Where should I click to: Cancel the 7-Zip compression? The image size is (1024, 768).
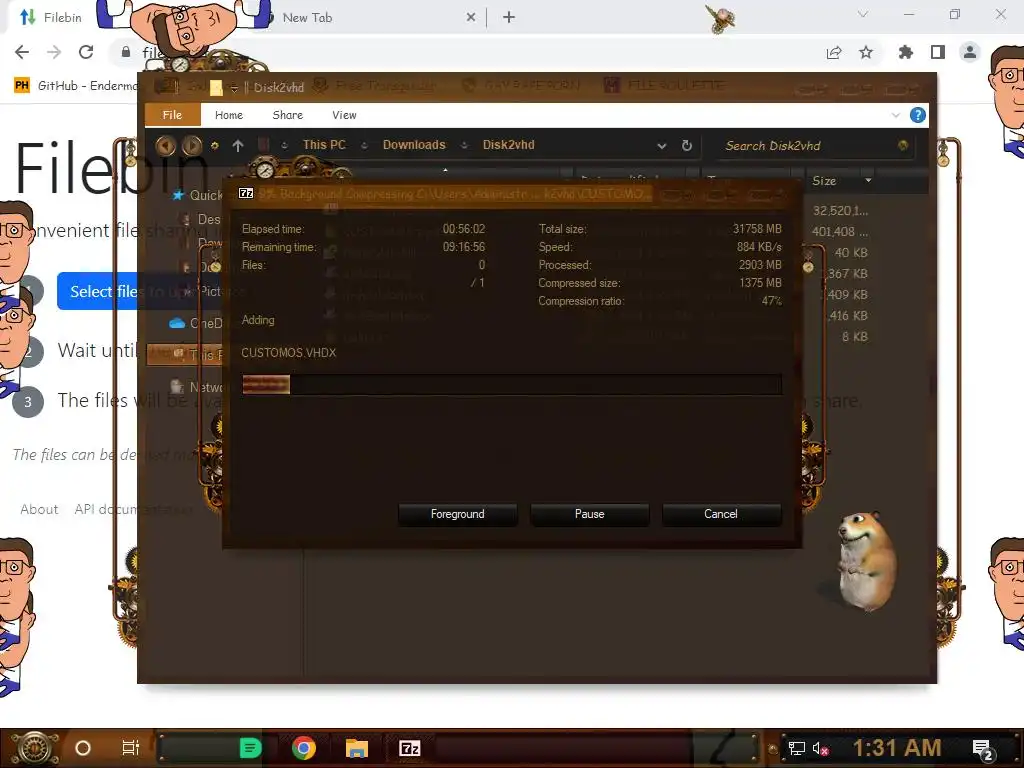(721, 515)
